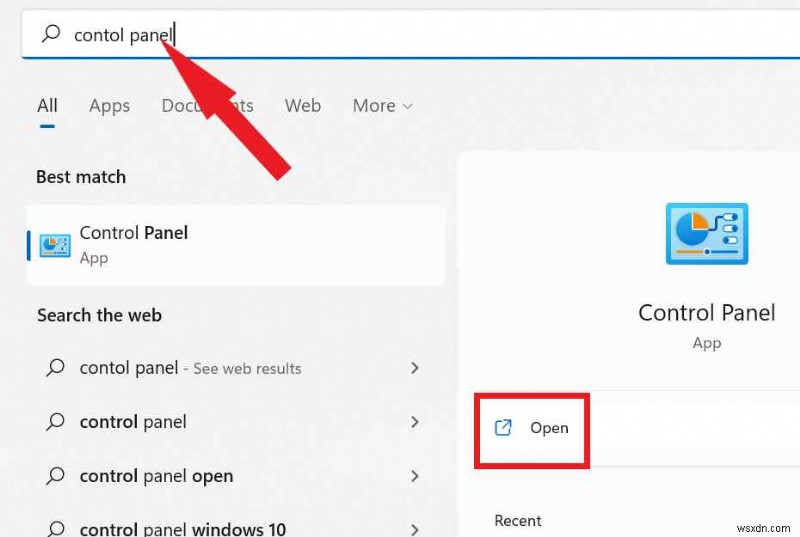Switch to the Apps tab
Image resolution: width=800 pixels, height=537 pixels.
[x=109, y=106]
